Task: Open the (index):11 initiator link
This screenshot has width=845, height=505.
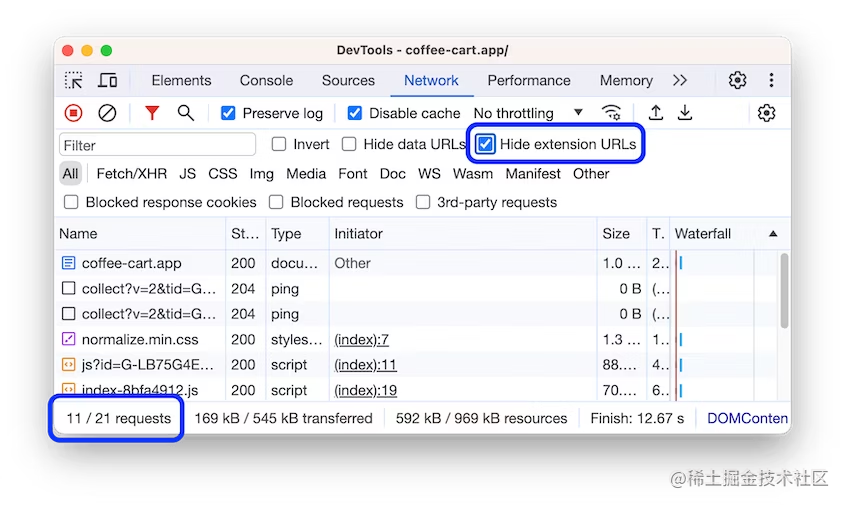Action: [365, 365]
